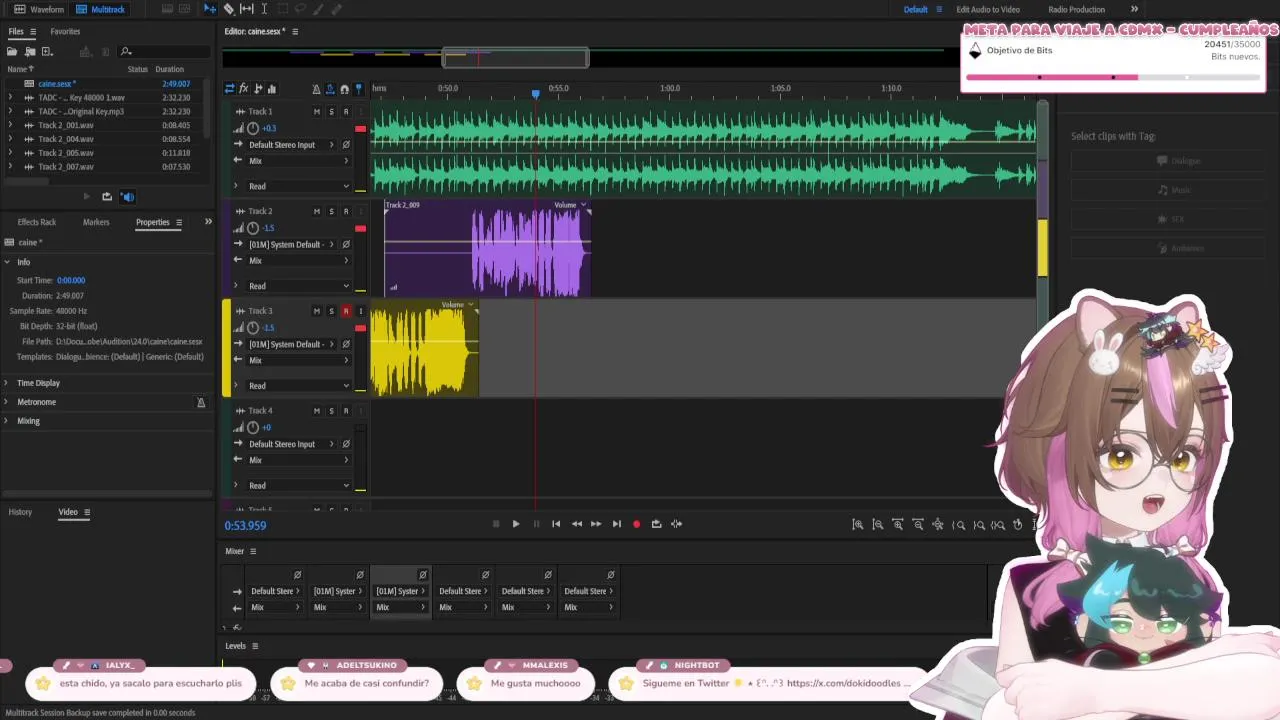Solo Track 3
The width and height of the screenshot is (1280, 720).
coord(331,311)
